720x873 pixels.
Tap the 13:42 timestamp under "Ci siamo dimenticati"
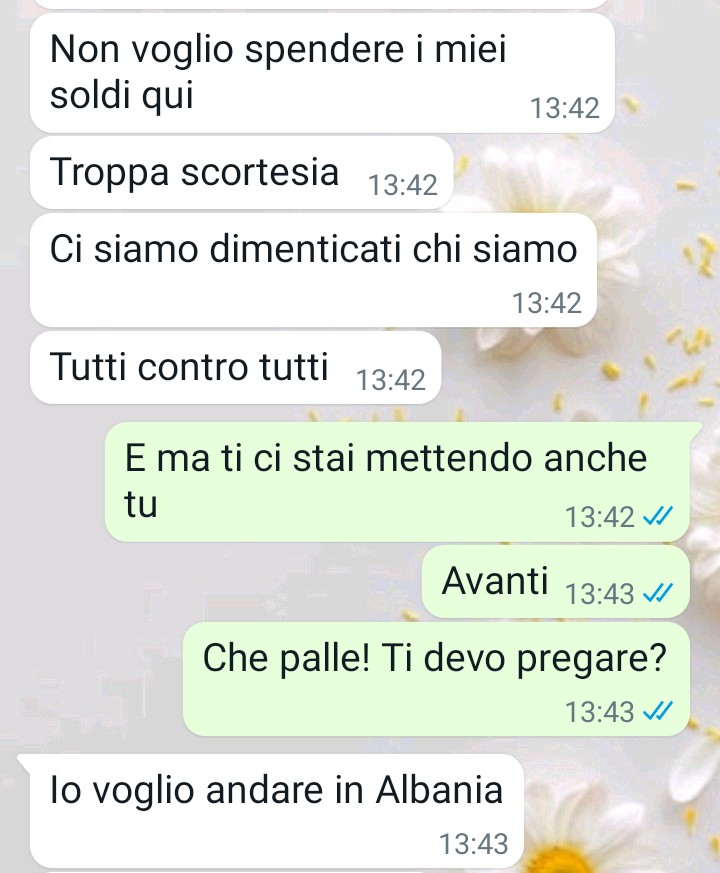[547, 303]
